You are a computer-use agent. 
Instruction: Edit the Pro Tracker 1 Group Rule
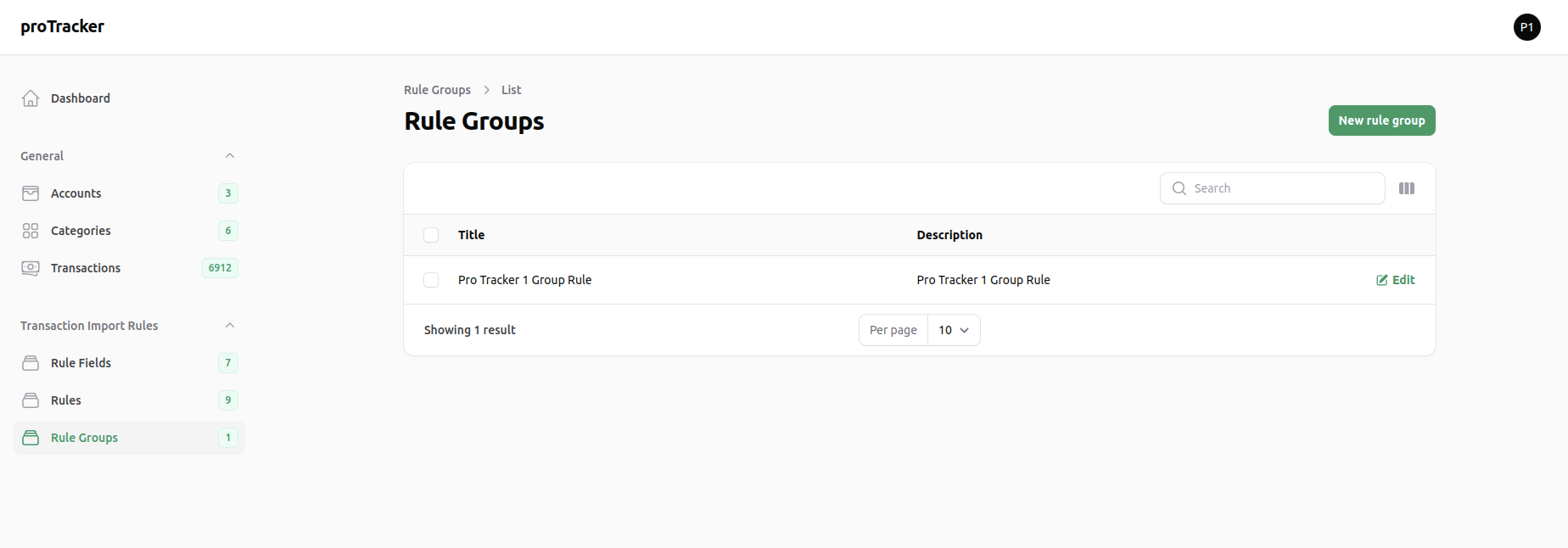tap(1396, 280)
